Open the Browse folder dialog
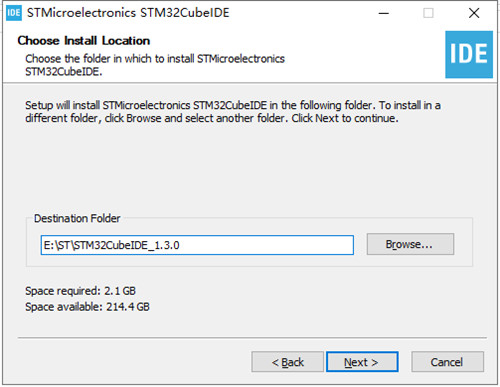 coord(410,244)
